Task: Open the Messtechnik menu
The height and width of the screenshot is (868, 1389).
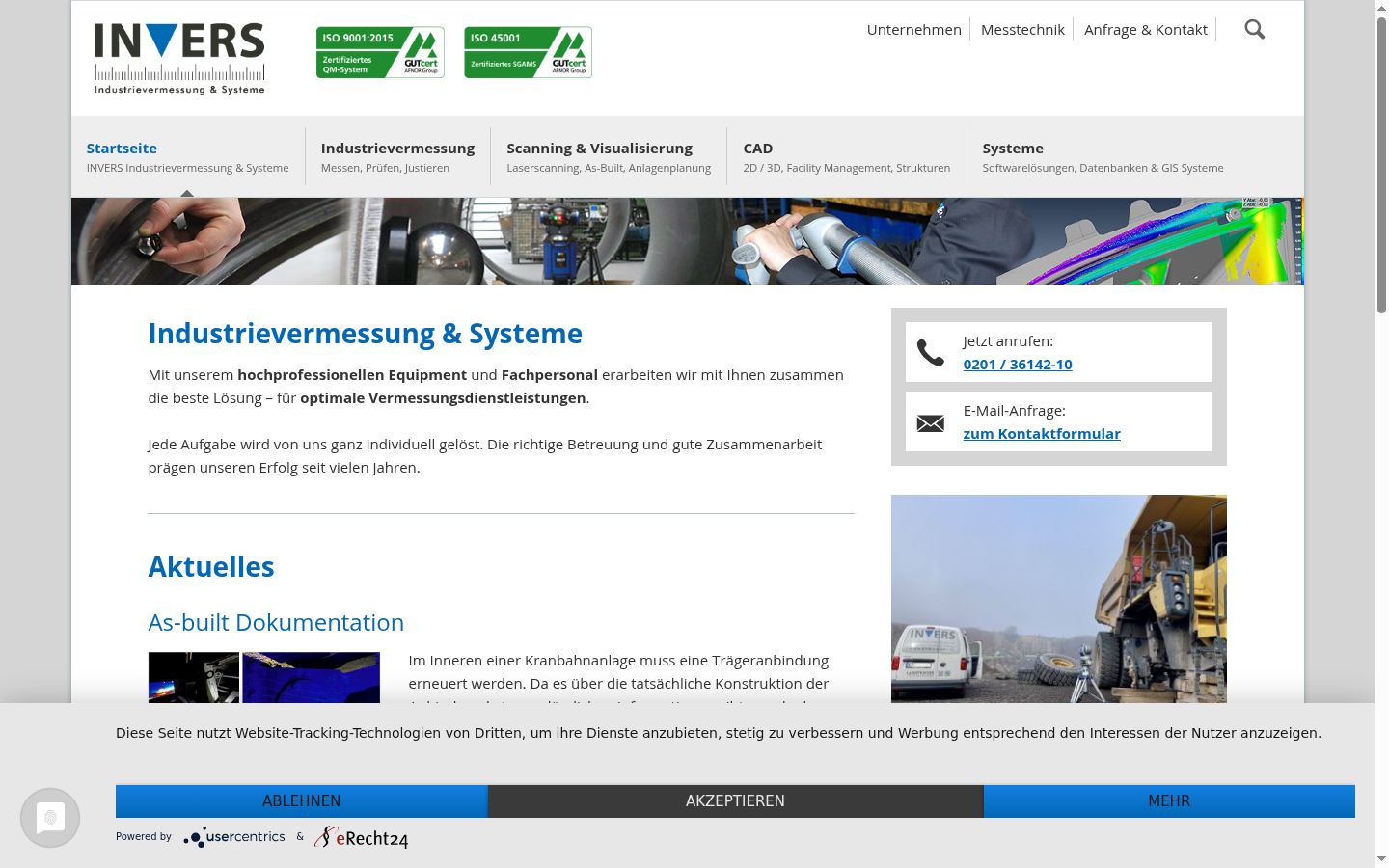Action: [x=1022, y=30]
